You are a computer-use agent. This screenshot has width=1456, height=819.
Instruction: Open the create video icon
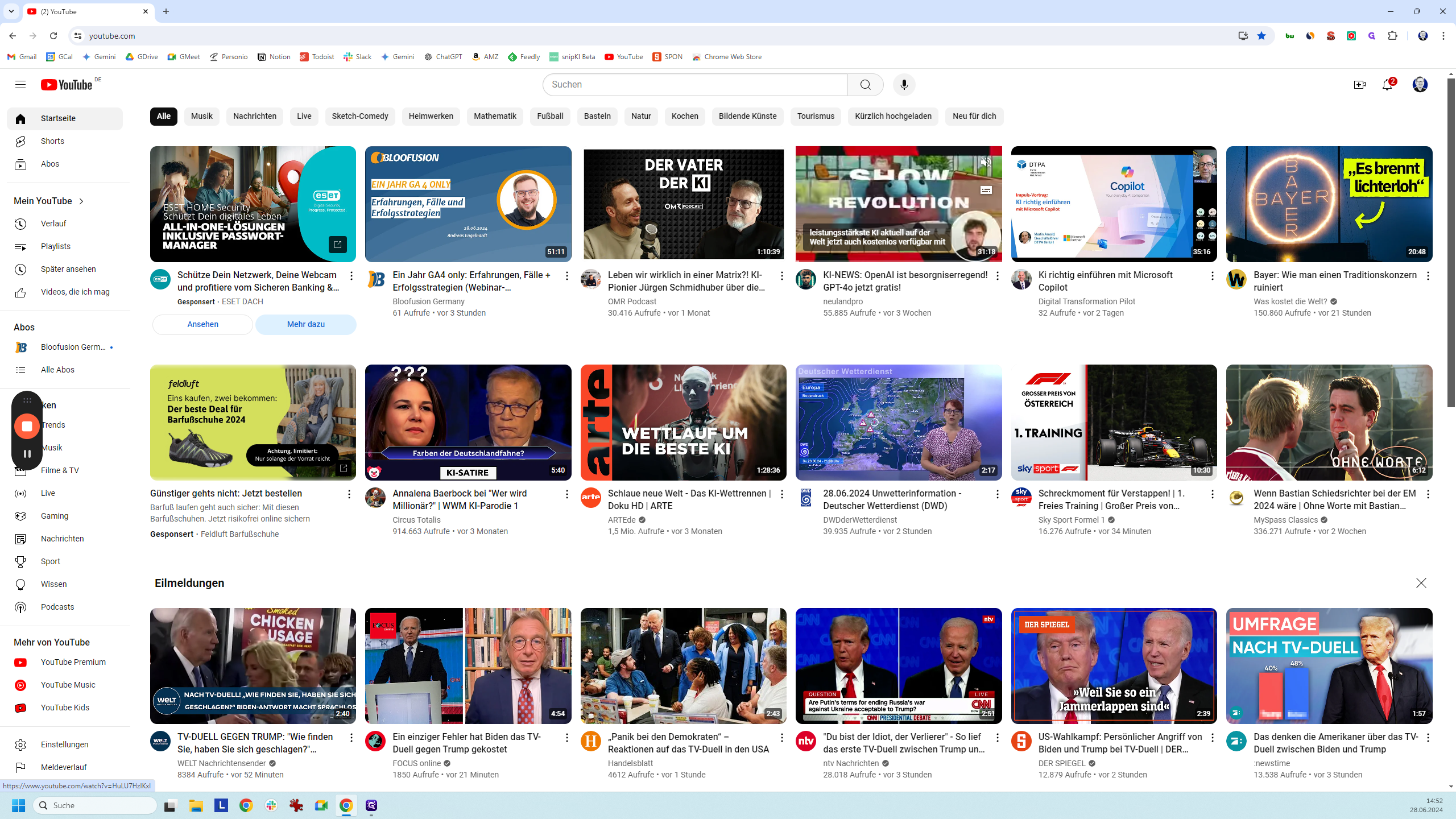[1359, 85]
